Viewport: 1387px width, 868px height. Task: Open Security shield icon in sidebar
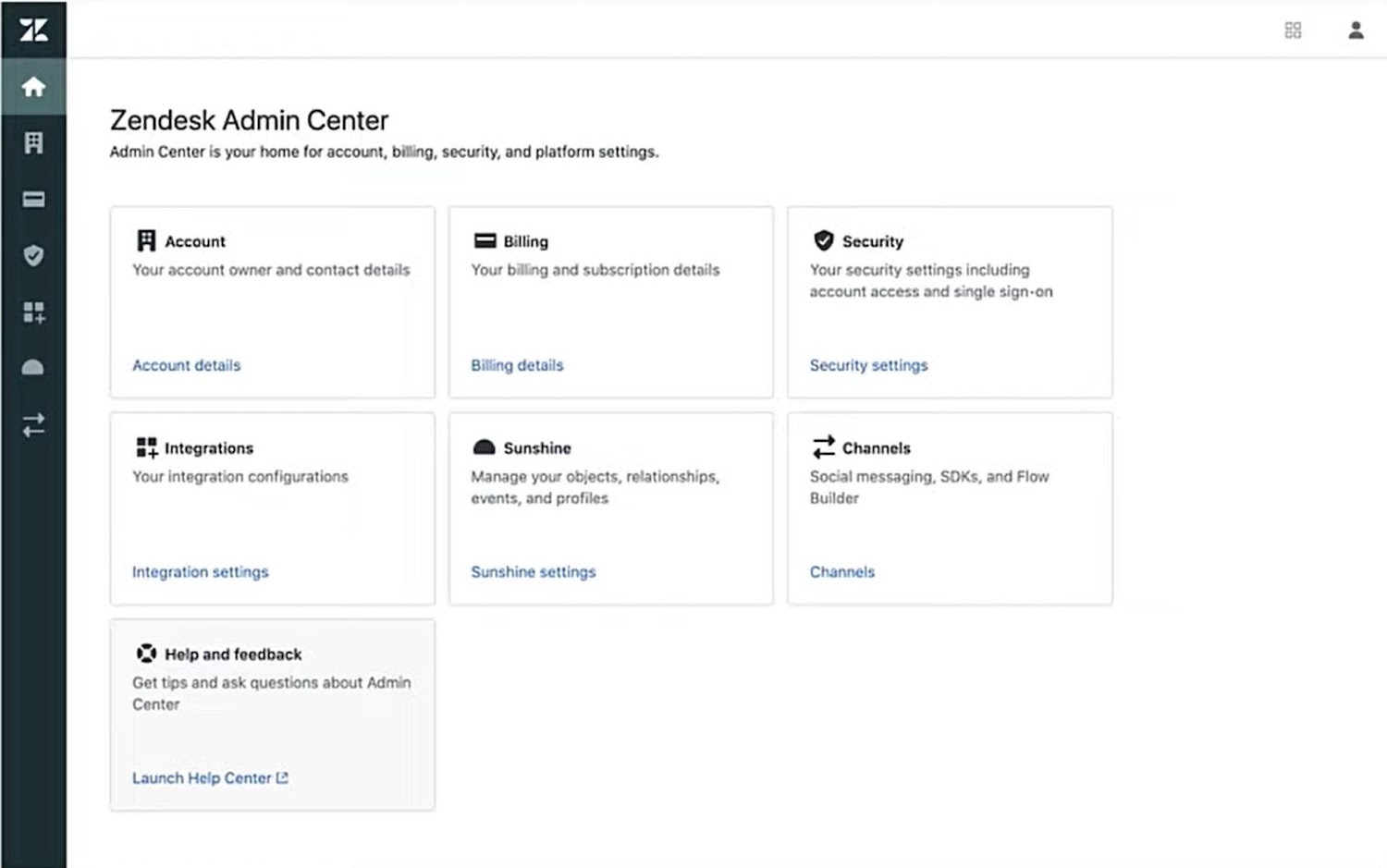pyautogui.click(x=33, y=256)
